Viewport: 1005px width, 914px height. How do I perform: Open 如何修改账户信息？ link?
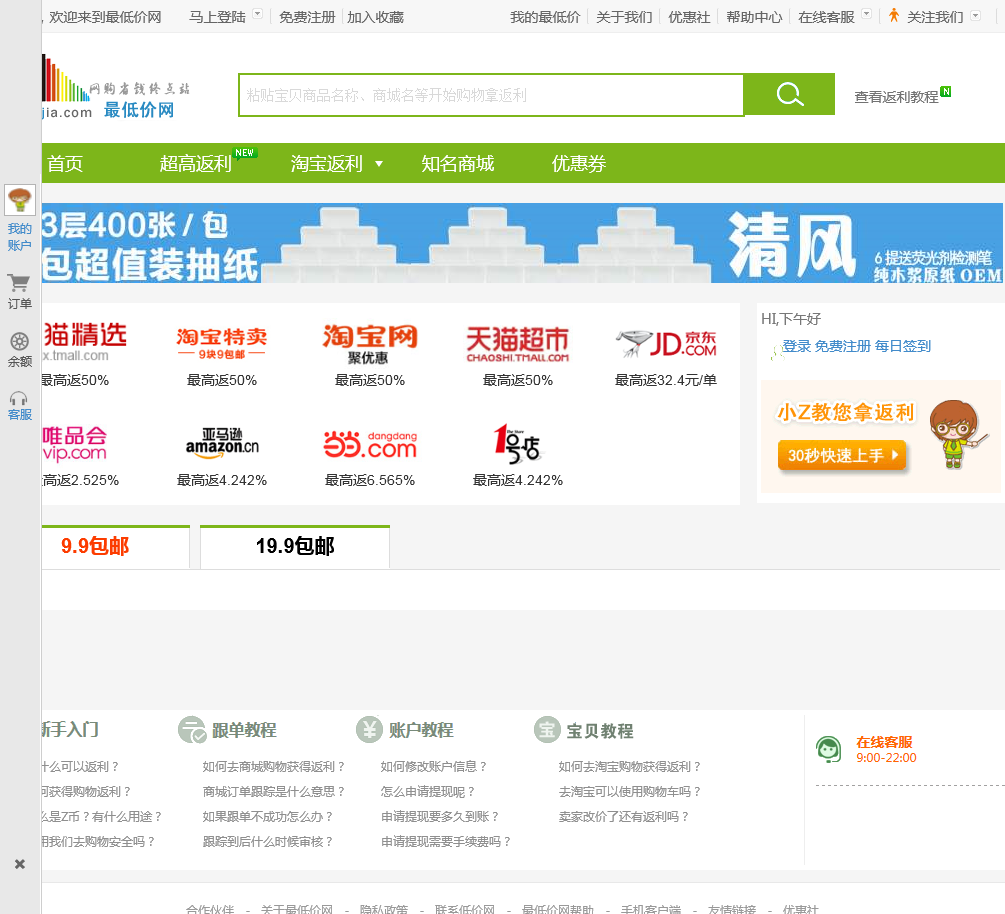tap(434, 767)
